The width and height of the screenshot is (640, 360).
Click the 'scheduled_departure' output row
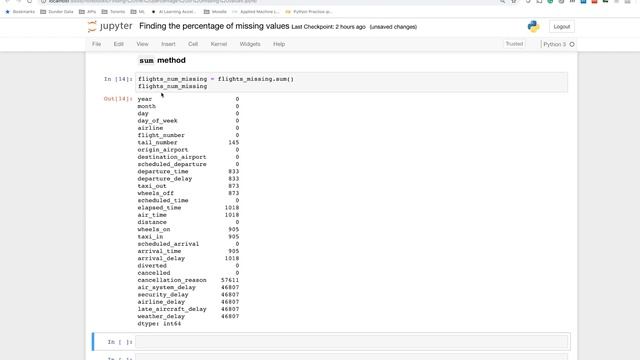tap(188, 164)
